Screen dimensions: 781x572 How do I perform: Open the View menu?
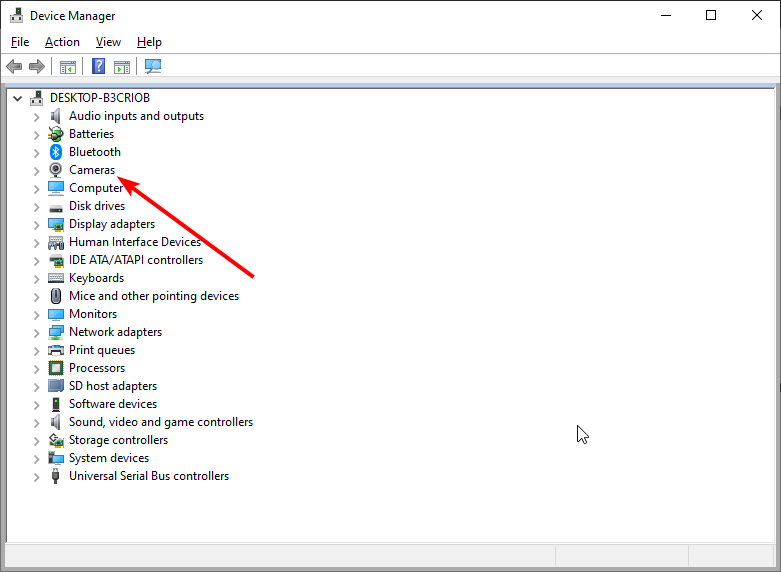pos(108,42)
